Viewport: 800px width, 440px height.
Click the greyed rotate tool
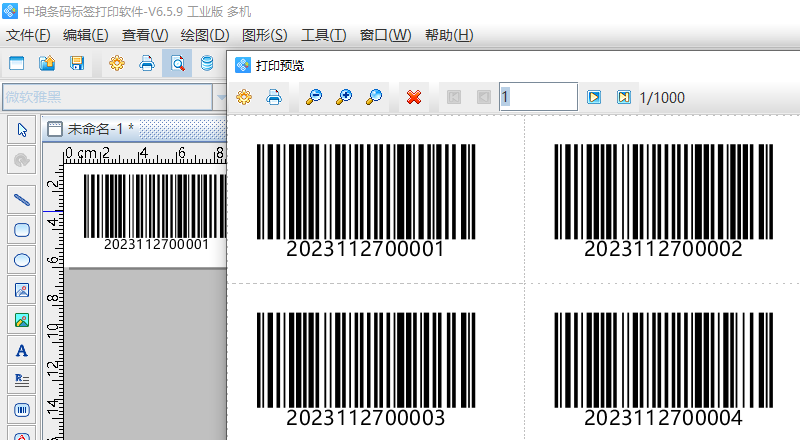point(21,160)
